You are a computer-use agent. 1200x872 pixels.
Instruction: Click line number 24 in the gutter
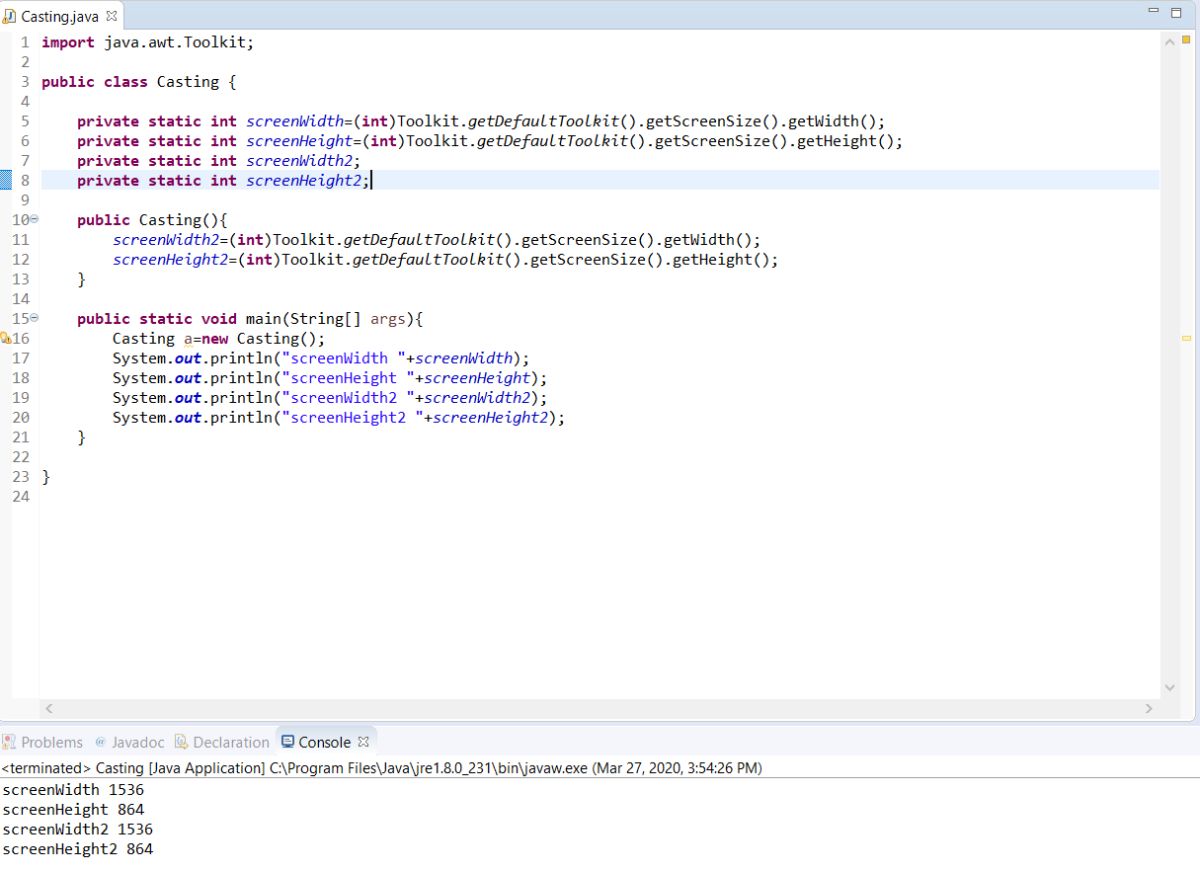pyautogui.click(x=21, y=497)
